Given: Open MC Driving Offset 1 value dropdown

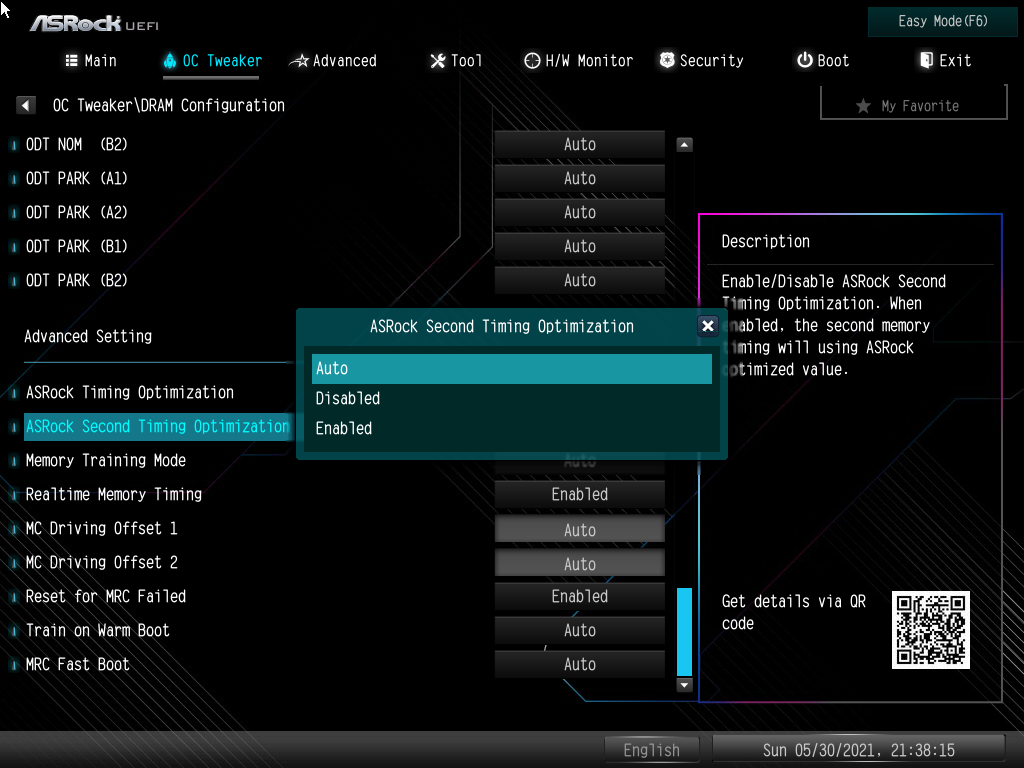Looking at the screenshot, I should [579, 530].
